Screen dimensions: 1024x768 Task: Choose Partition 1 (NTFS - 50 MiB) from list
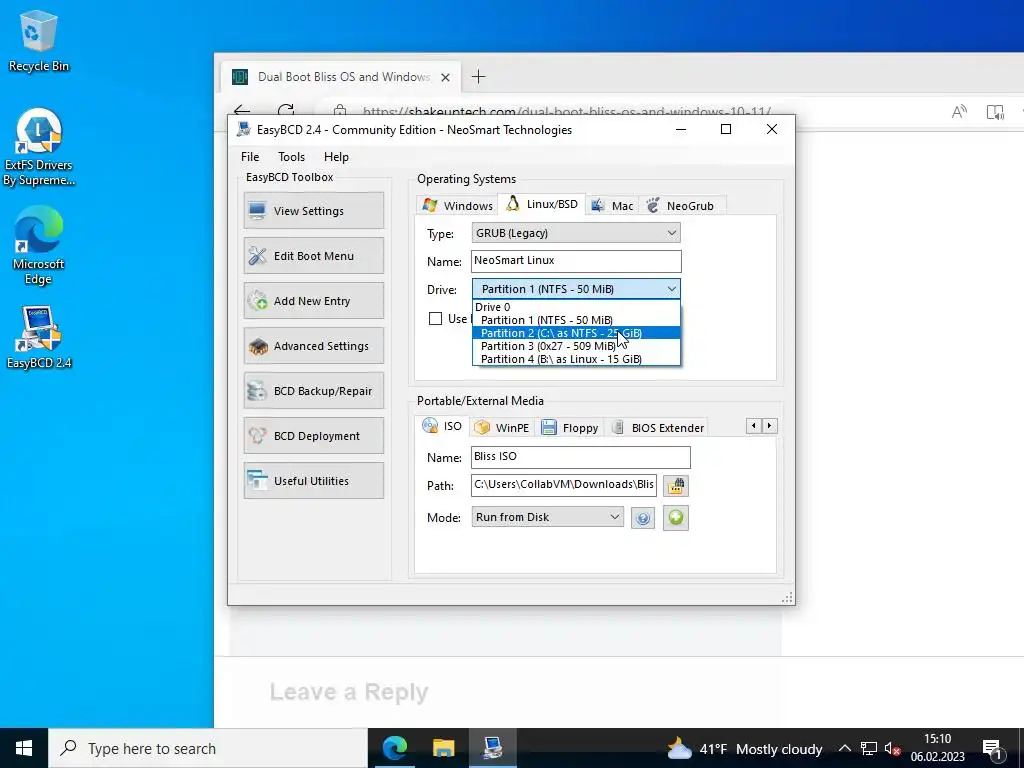tap(576, 320)
